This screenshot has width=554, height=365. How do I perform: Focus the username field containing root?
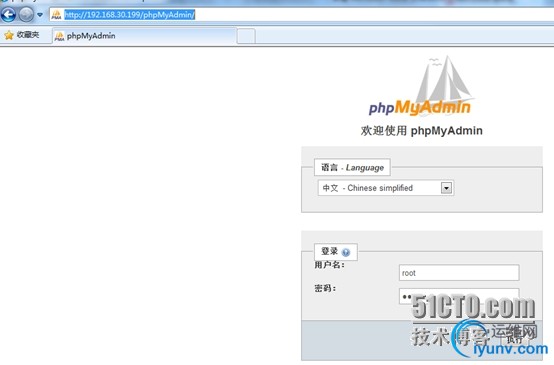pyautogui.click(x=459, y=273)
